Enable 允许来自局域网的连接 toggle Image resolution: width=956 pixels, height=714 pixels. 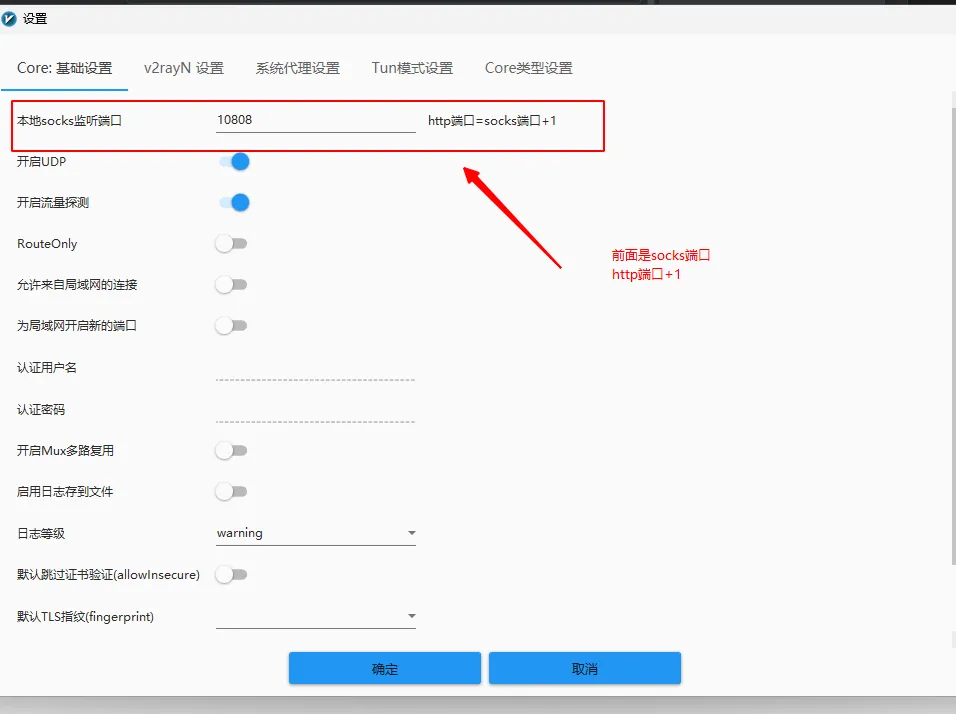point(231,285)
